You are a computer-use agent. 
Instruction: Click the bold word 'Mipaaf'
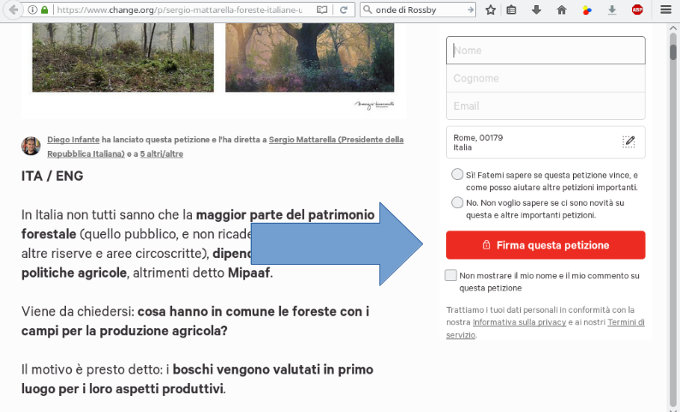pos(249,273)
